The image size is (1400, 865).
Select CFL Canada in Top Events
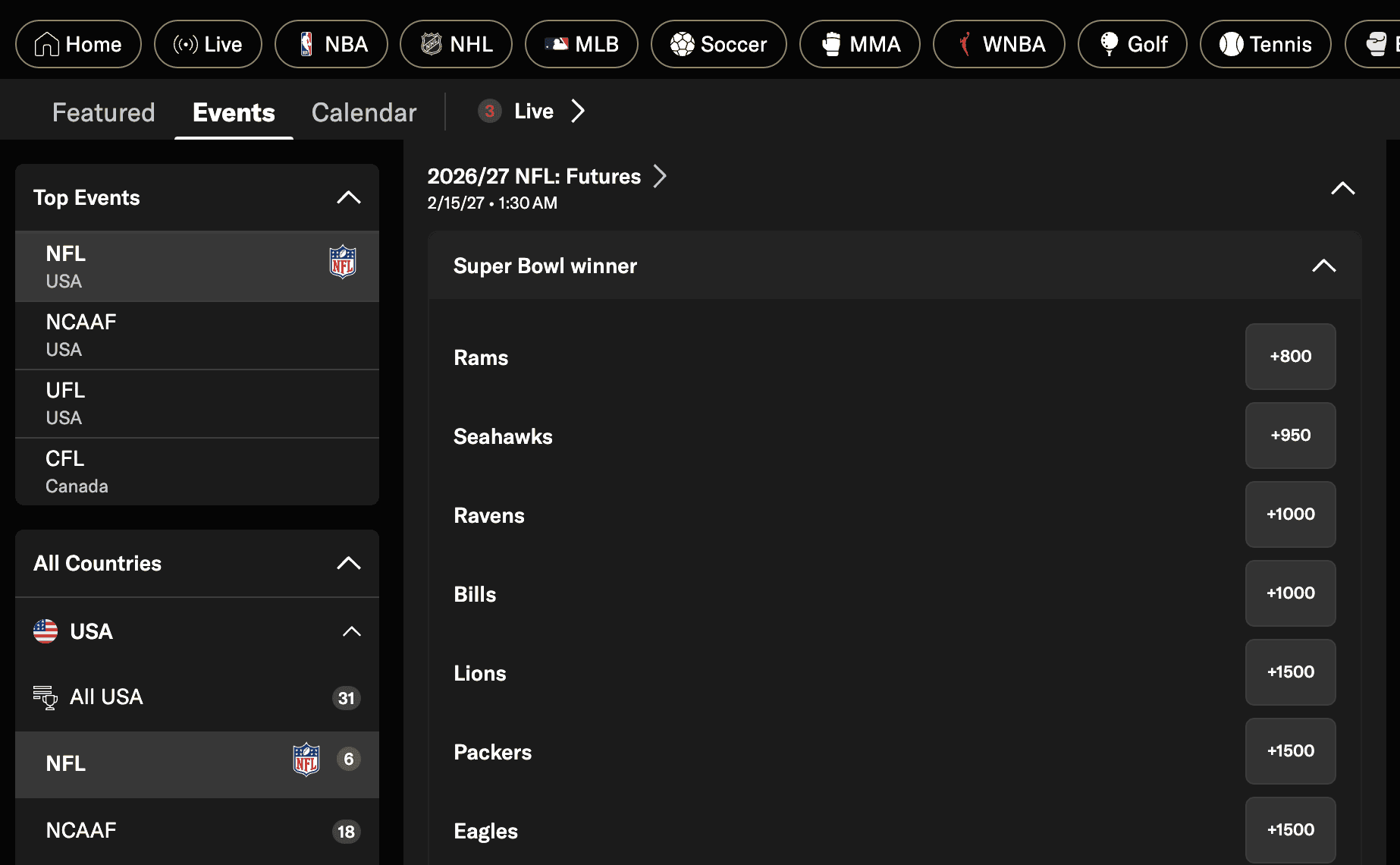(197, 472)
